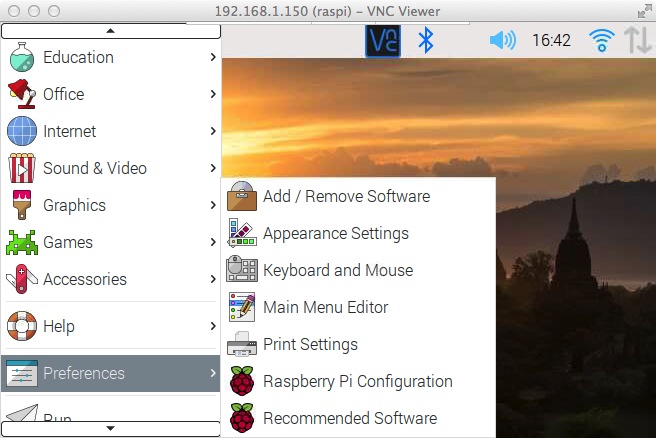Launch Main Menu Editor

325,307
